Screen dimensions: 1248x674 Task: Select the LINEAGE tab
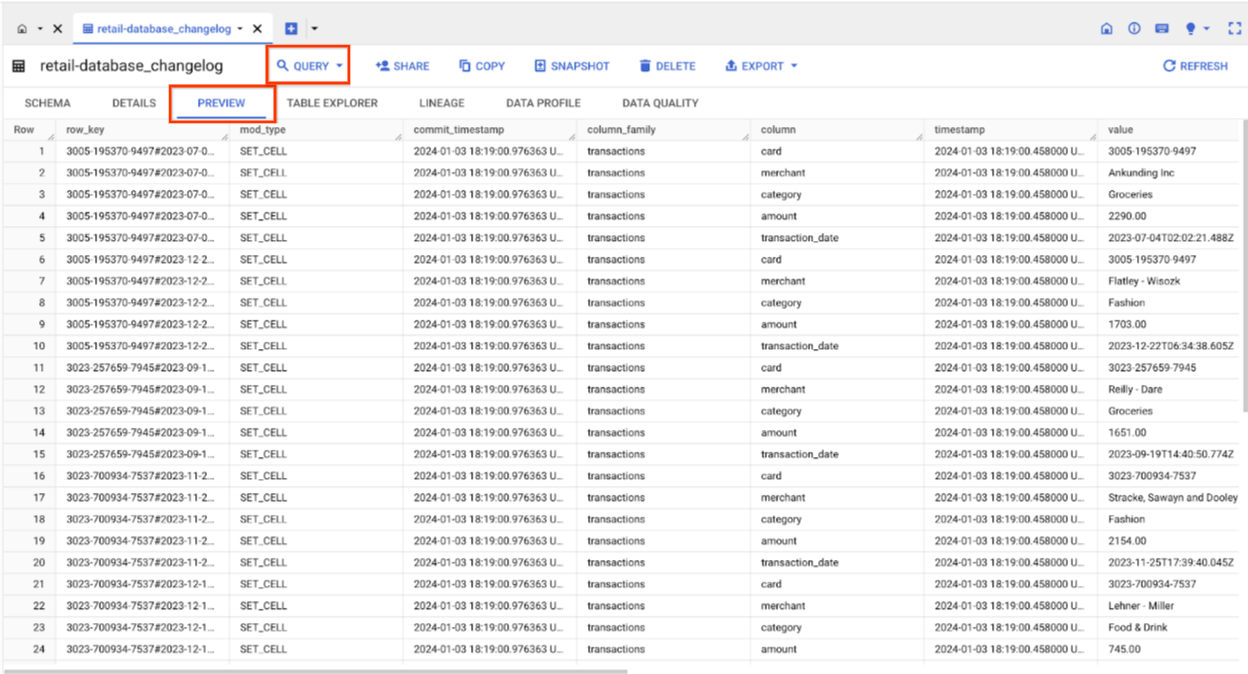[441, 103]
